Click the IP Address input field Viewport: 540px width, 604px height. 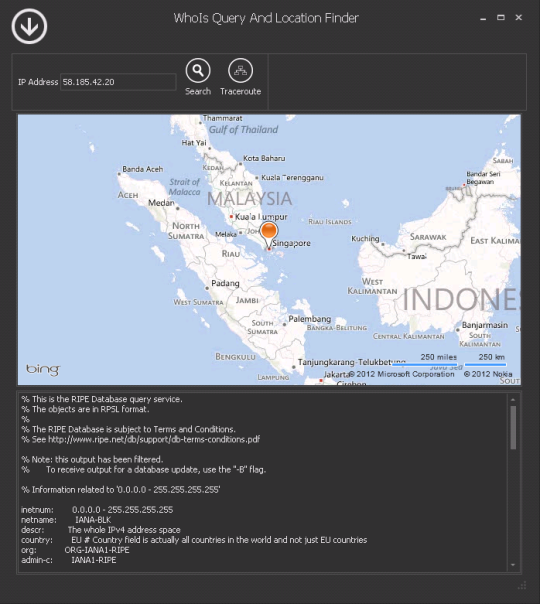coord(118,82)
